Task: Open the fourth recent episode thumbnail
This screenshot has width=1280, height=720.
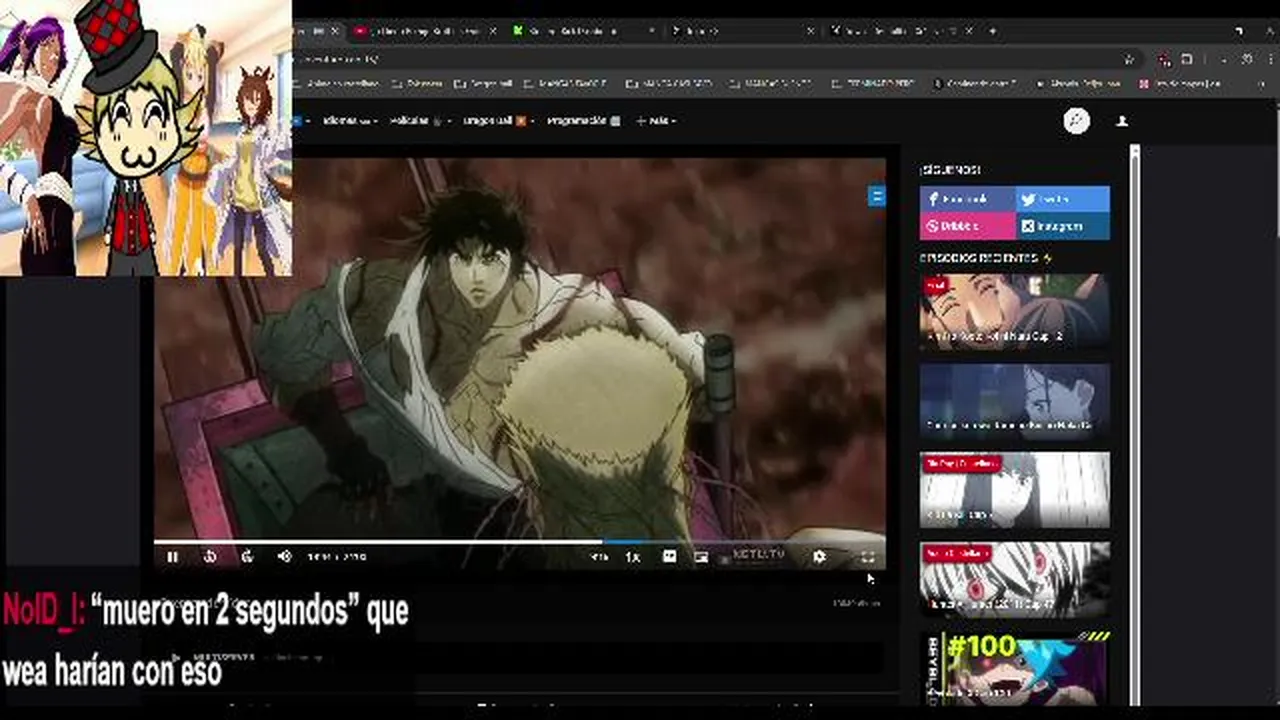Action: 1014,579
